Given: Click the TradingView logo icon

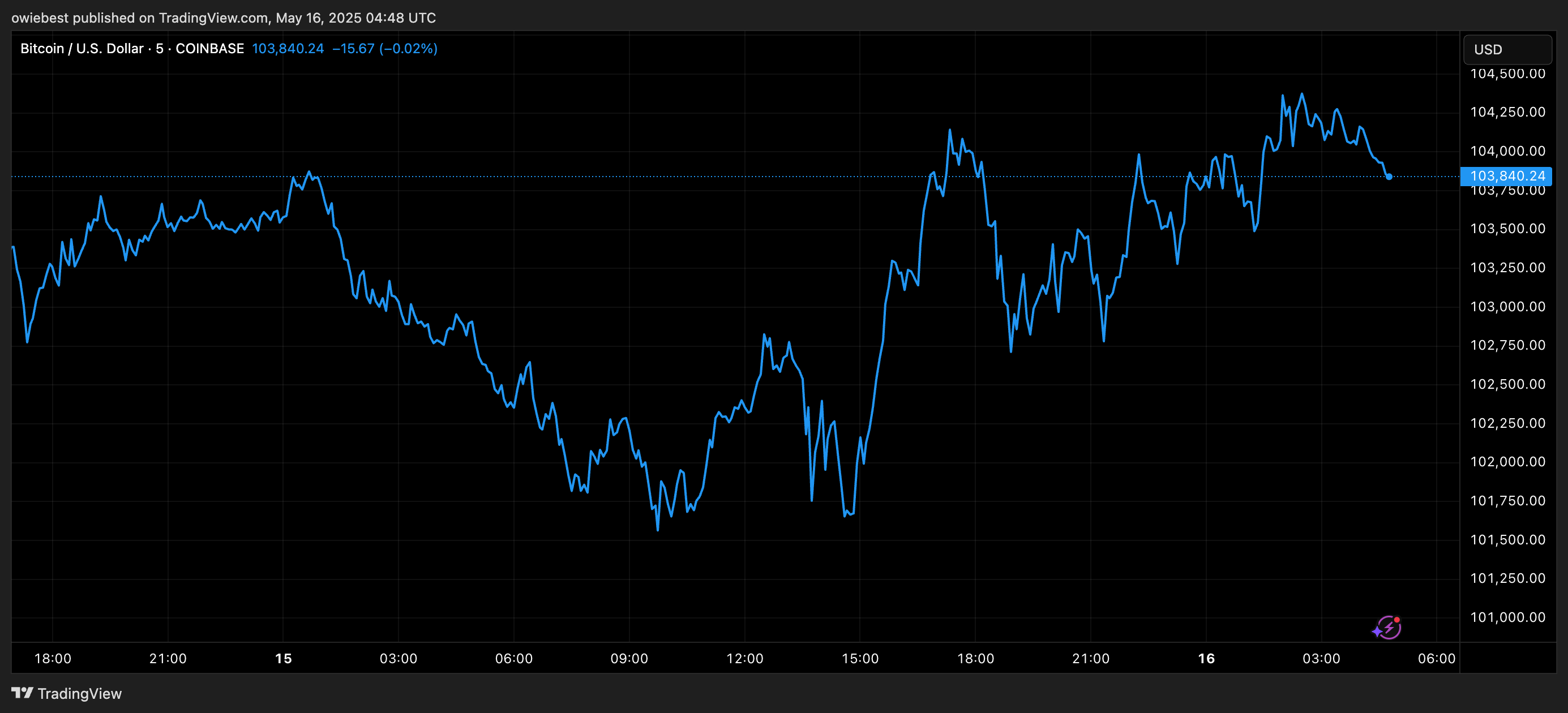Looking at the screenshot, I should [22, 693].
